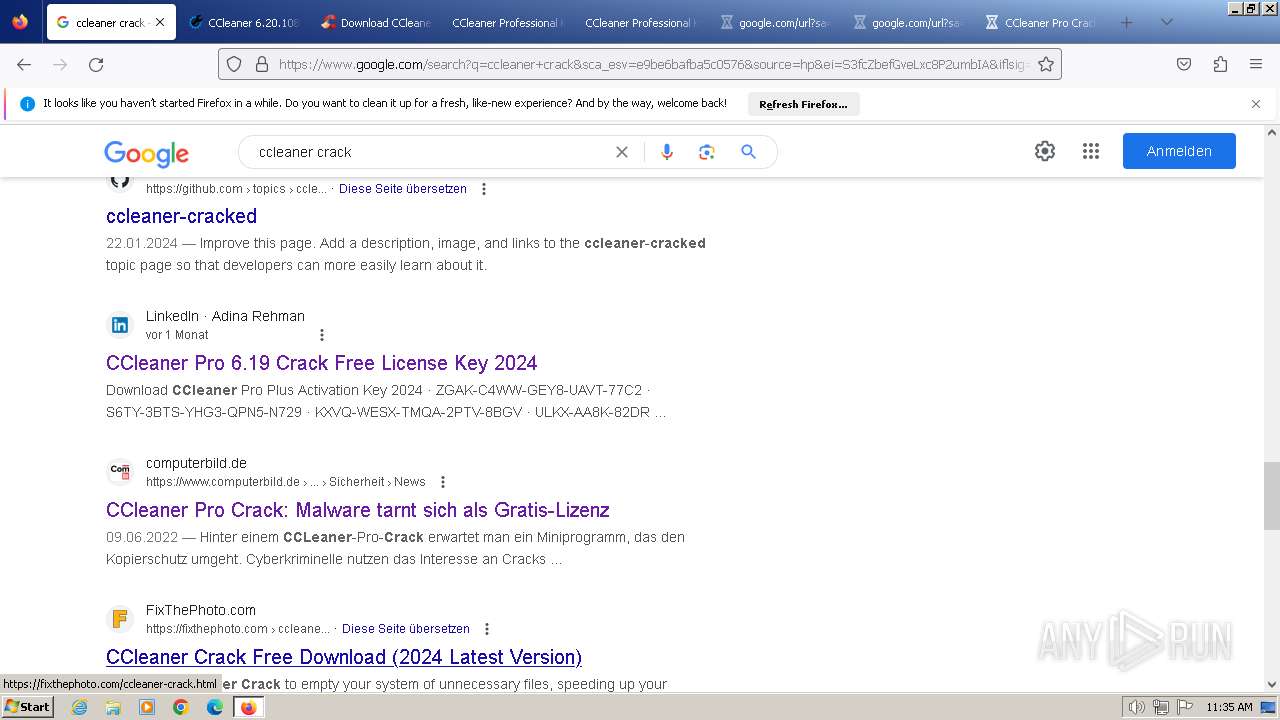Open CCleaner Crack Free Download result
This screenshot has width=1280, height=720.
343,657
